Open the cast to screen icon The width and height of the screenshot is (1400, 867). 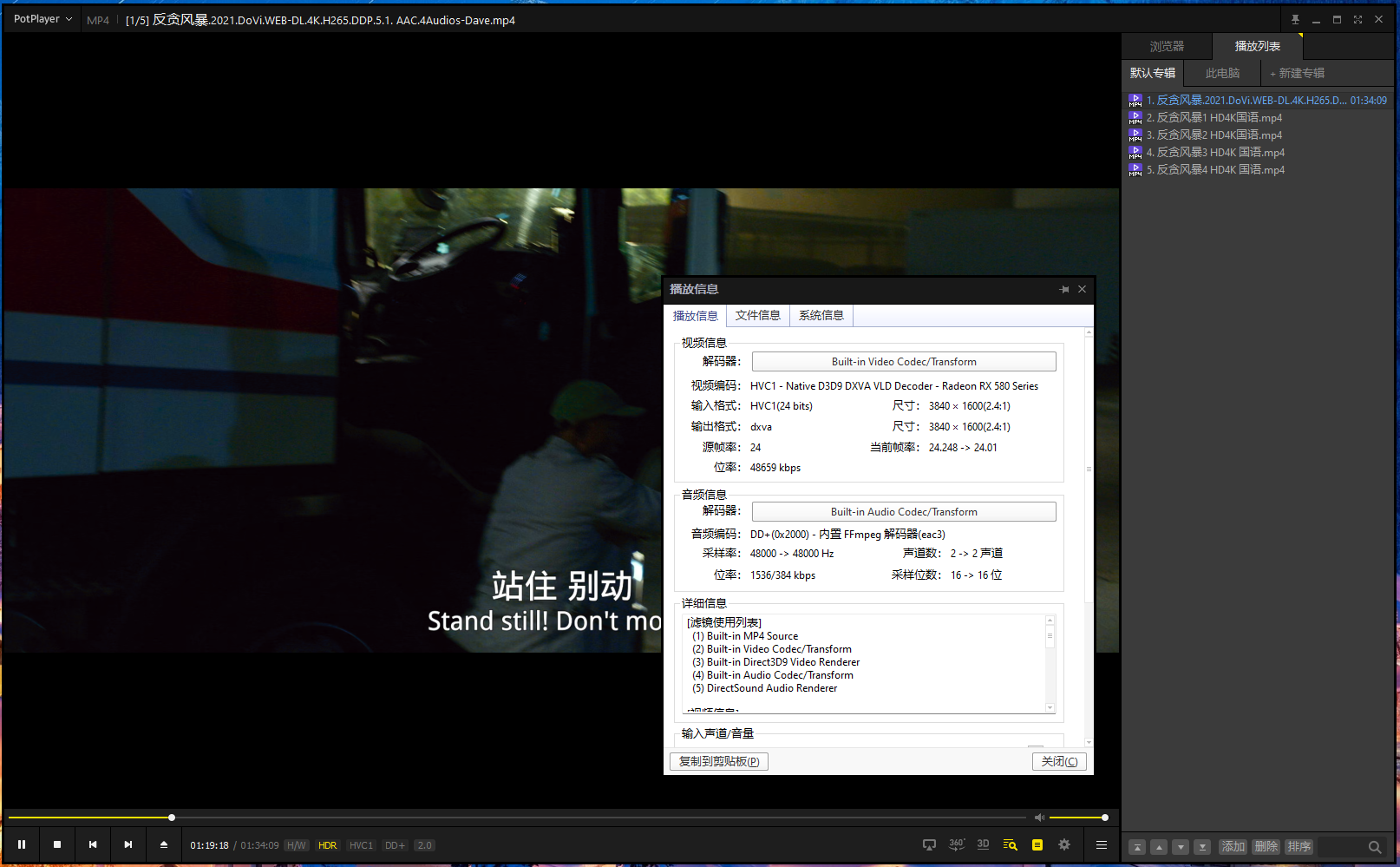coord(929,844)
